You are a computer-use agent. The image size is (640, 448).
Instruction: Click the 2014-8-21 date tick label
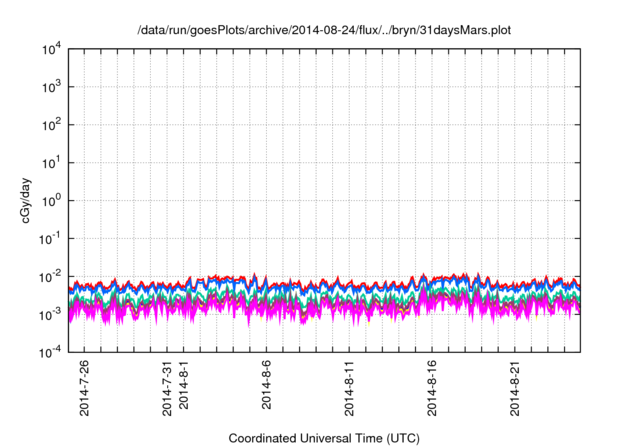515,388
